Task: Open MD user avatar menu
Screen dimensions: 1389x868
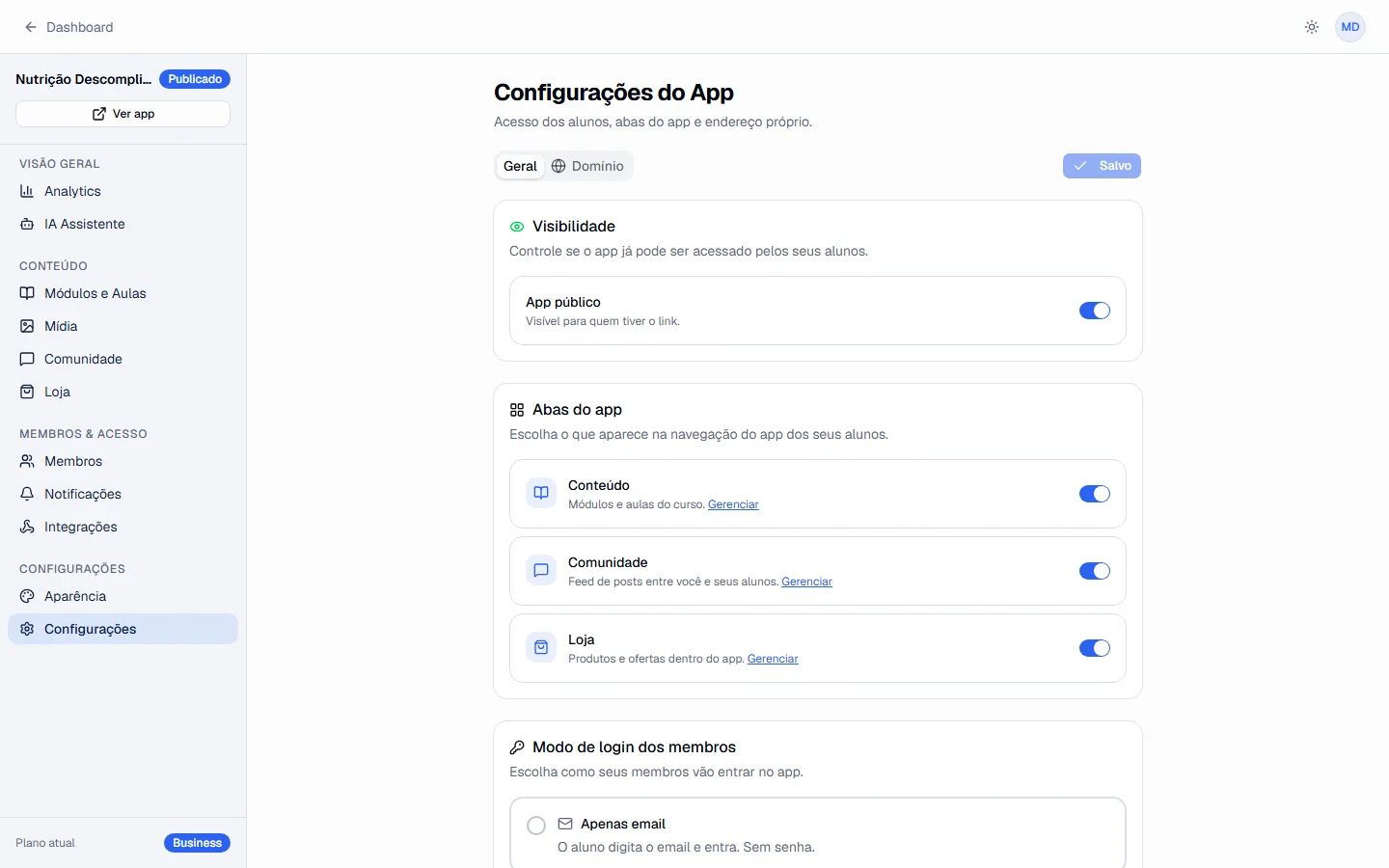Action: pos(1350,27)
